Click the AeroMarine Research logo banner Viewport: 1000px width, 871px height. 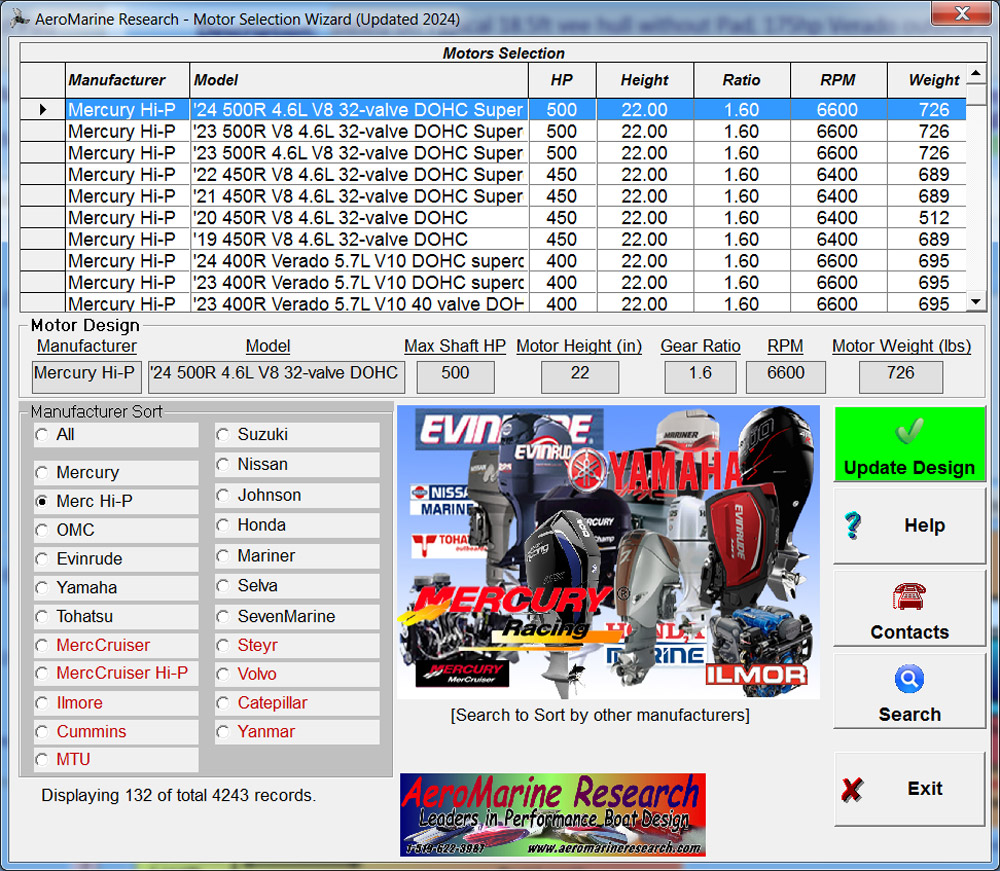click(x=552, y=814)
